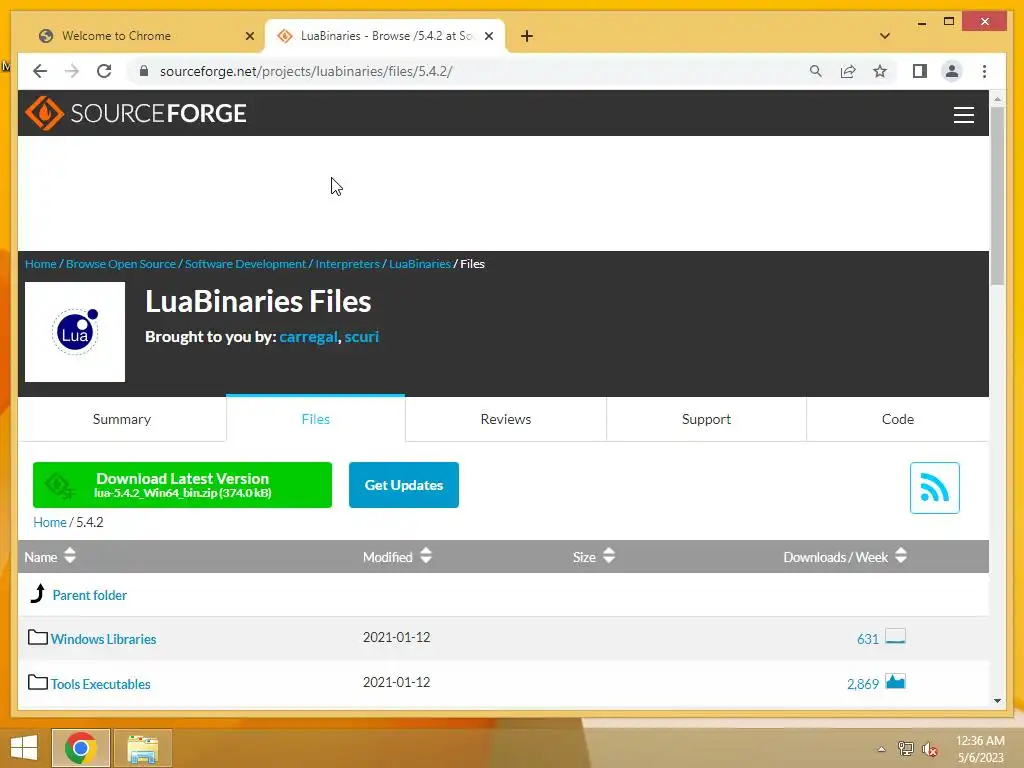Open LuaBinaries breadcrumb link
1024x768 pixels.
tap(420, 264)
